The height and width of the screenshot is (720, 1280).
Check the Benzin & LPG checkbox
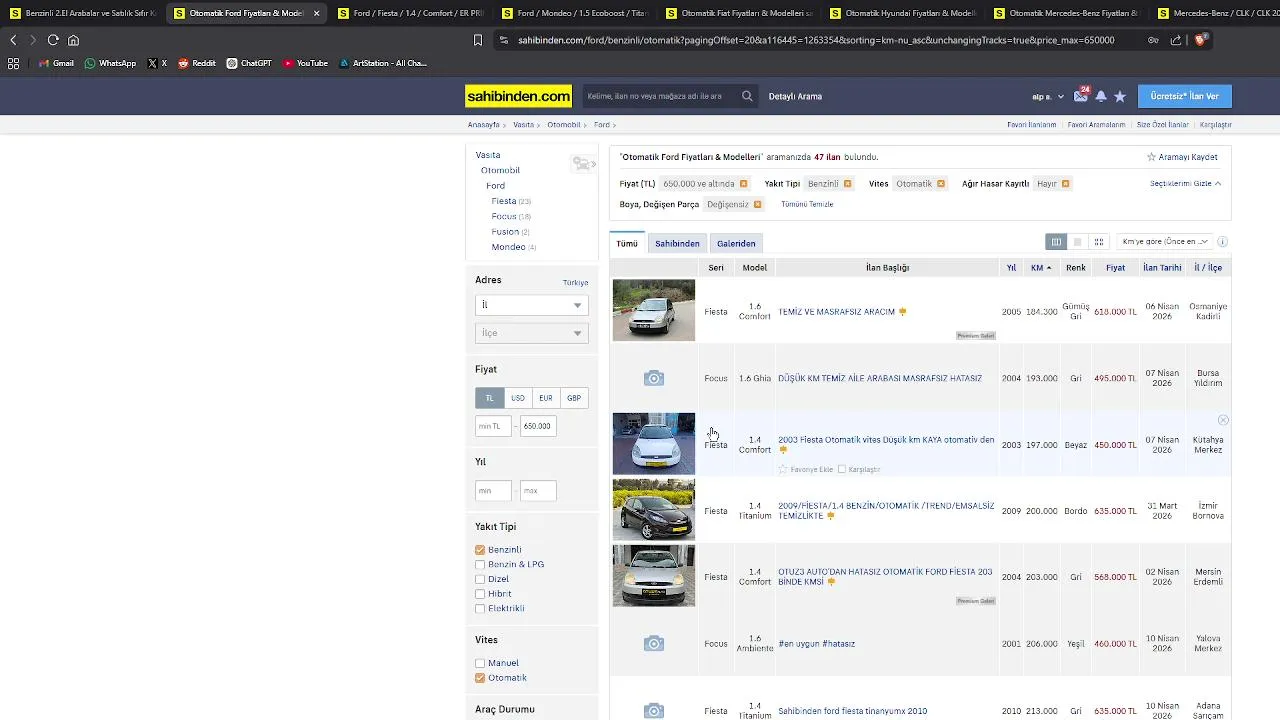[x=480, y=564]
